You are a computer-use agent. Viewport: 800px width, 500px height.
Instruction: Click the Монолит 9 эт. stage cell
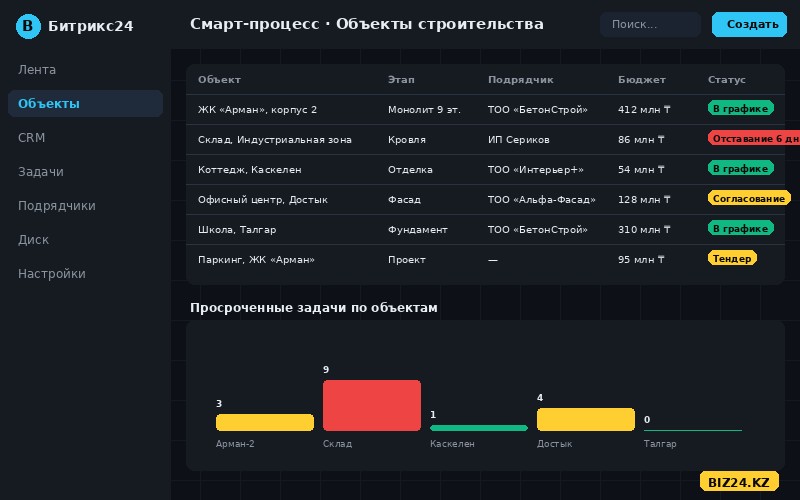pos(424,110)
